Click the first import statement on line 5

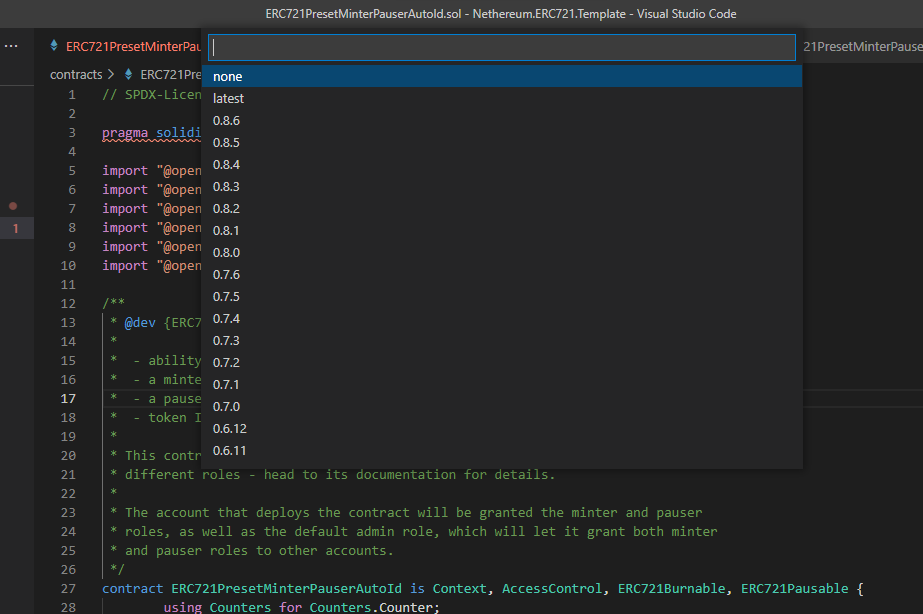coord(151,171)
